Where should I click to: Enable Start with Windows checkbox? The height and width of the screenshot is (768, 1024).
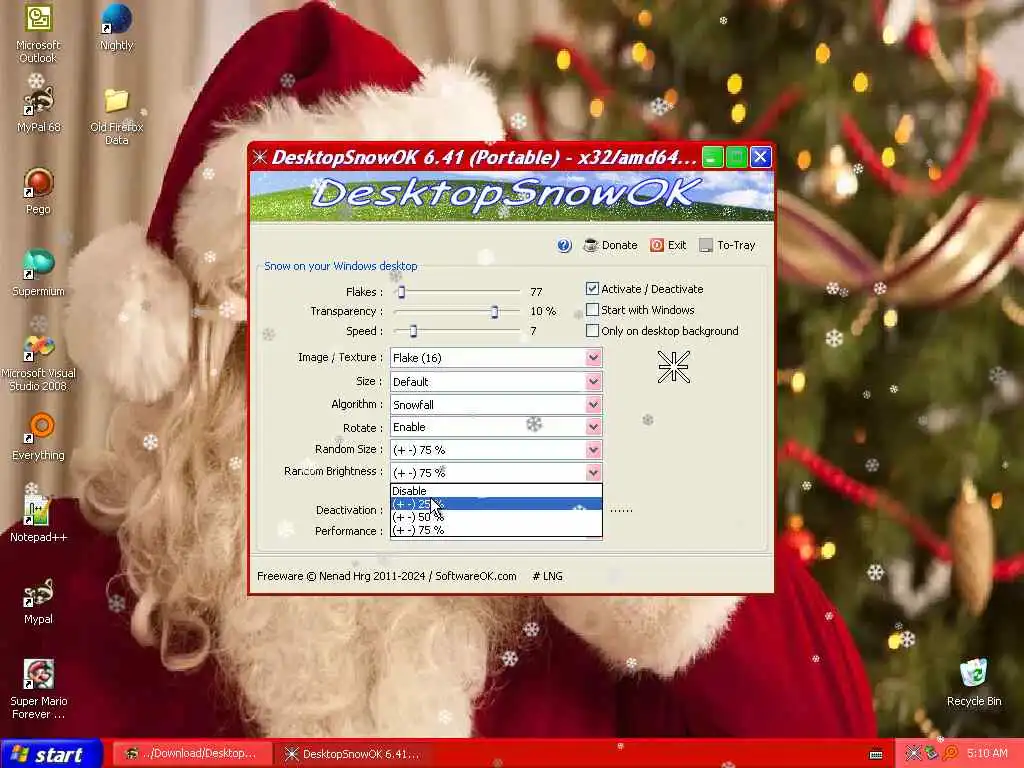592,310
